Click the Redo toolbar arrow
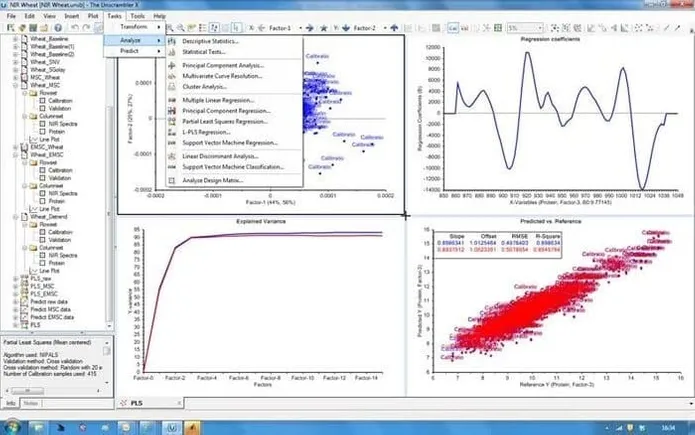This screenshot has width=695, height=435. tap(86, 27)
